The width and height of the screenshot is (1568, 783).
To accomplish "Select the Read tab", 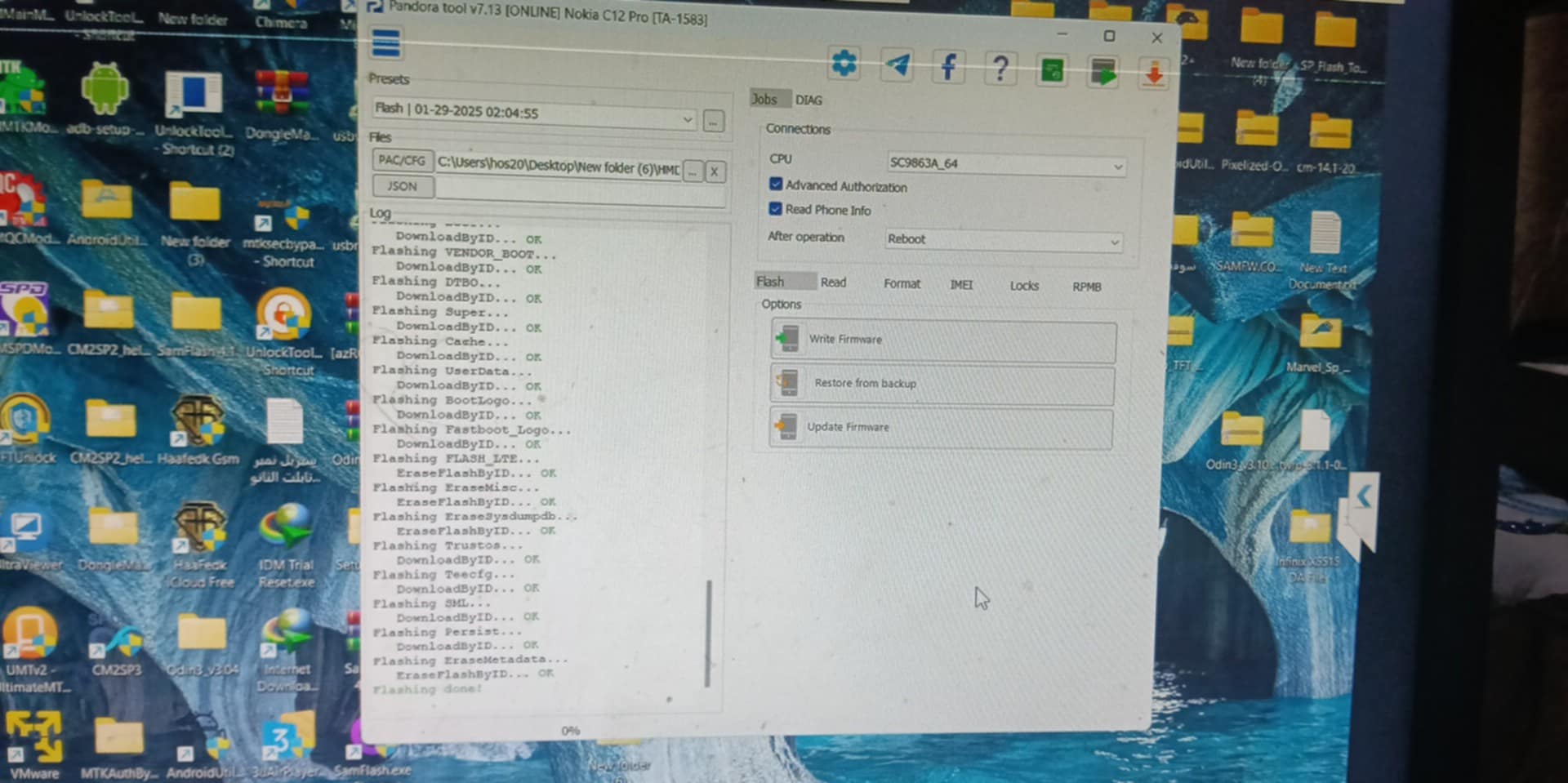I will pyautogui.click(x=833, y=283).
